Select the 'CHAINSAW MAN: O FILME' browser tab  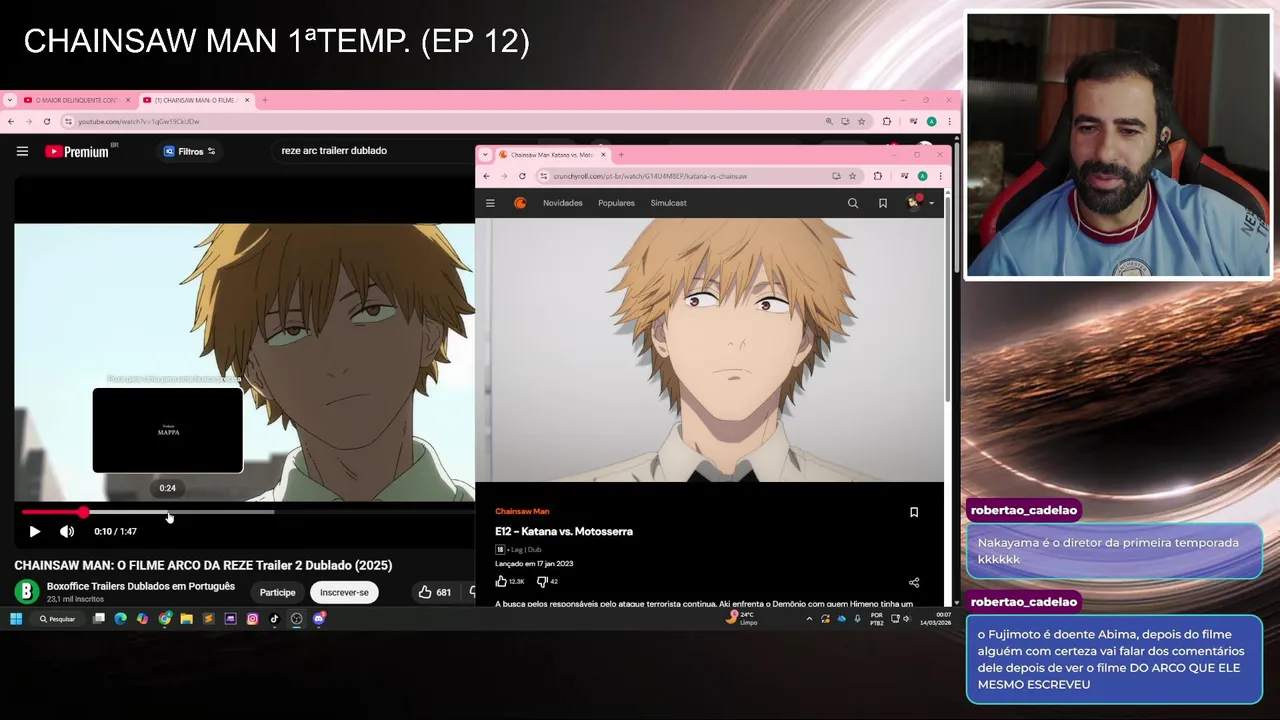click(x=197, y=100)
